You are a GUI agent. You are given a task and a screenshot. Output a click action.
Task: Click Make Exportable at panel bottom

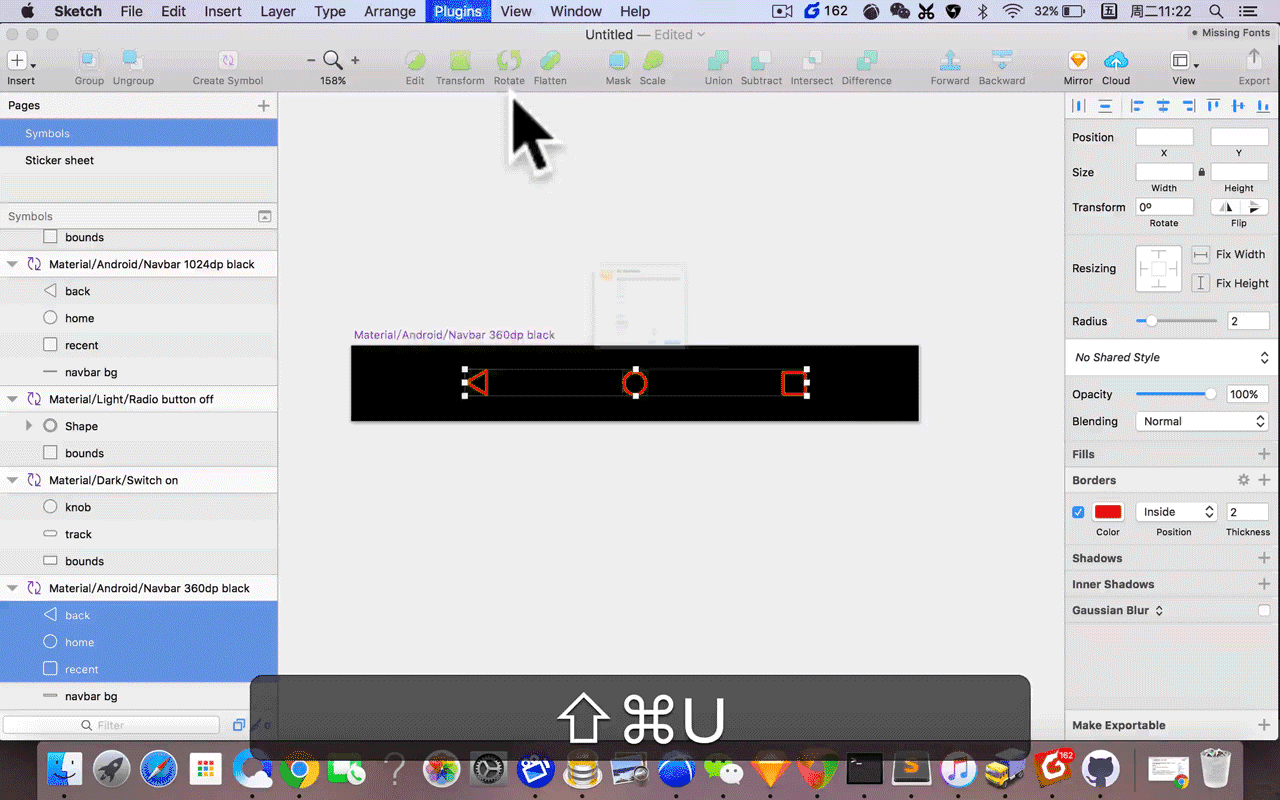[x=1119, y=725]
